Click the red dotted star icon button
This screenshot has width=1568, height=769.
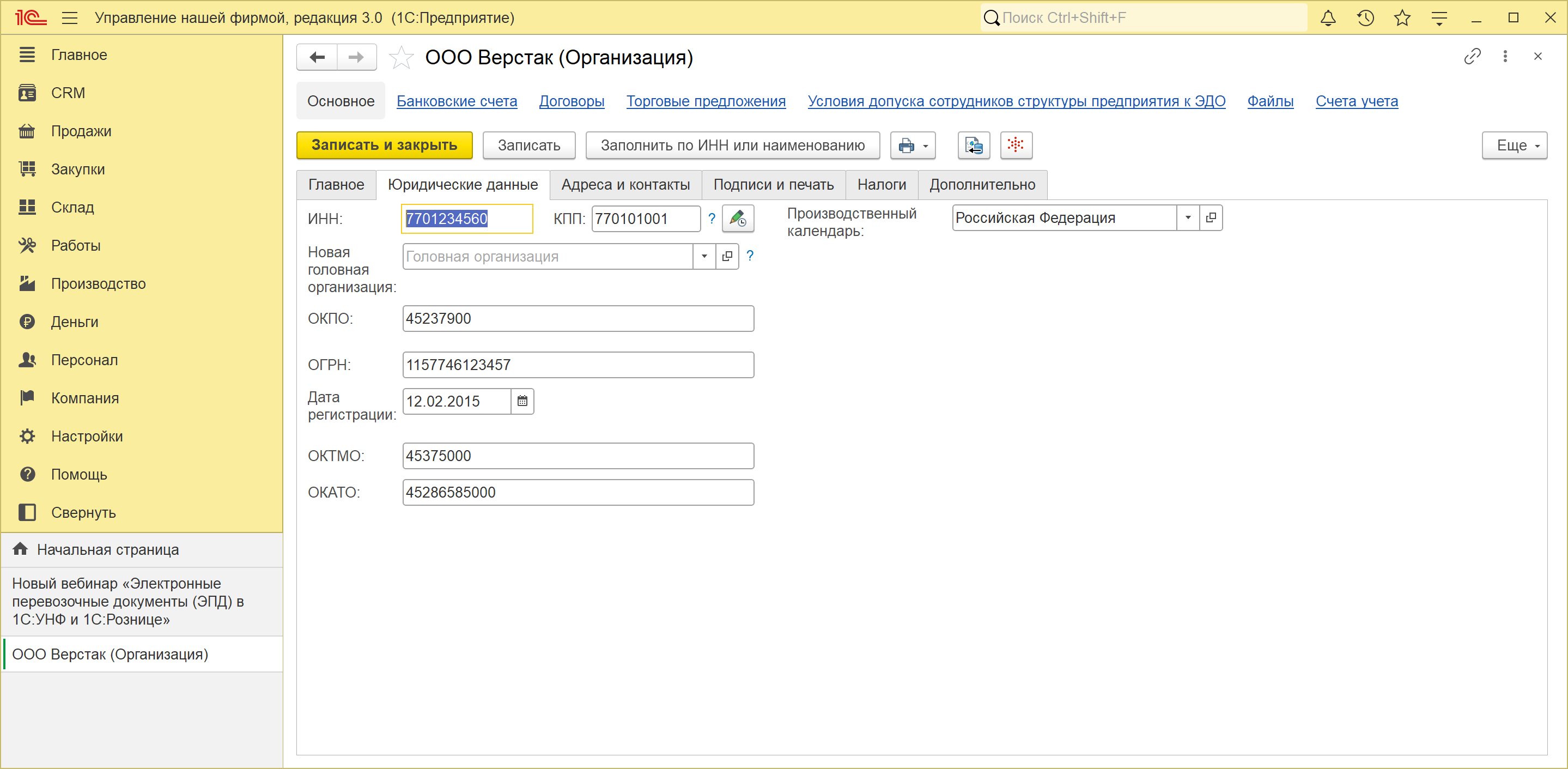[x=1016, y=146]
